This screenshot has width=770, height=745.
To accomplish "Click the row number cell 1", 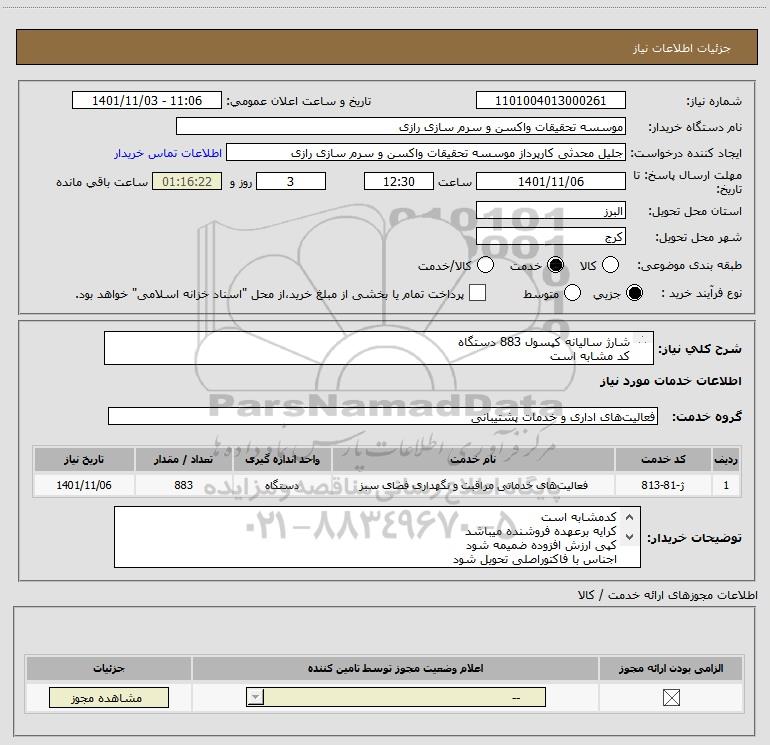I will pos(726,485).
